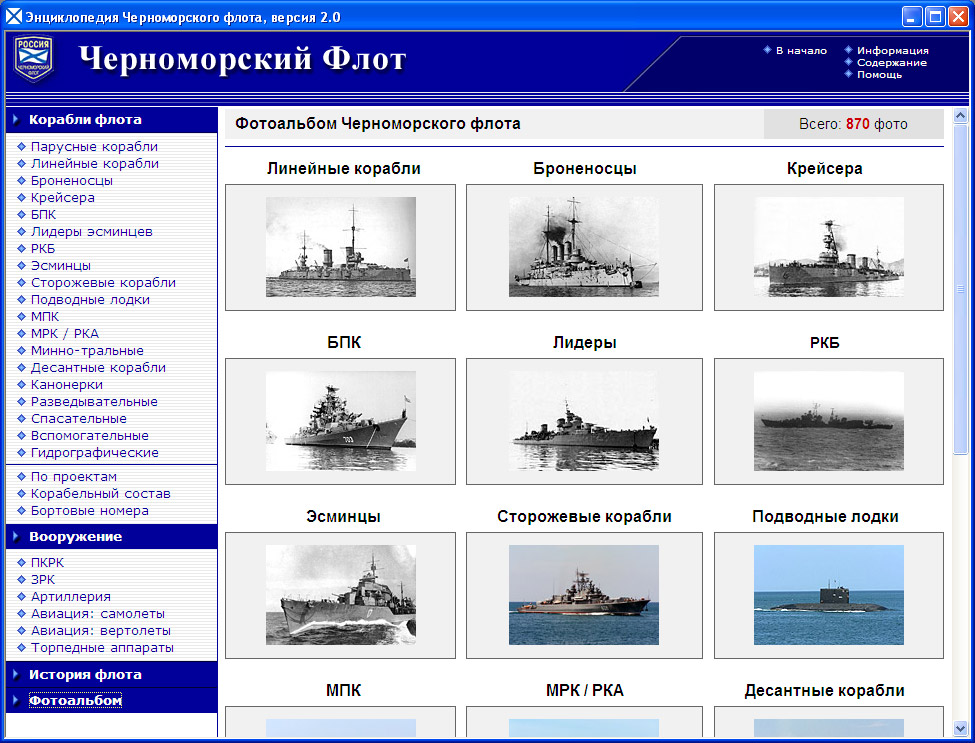Open Информация in the header menu
Image resolution: width=975 pixels, height=743 pixels.
pos(893,51)
